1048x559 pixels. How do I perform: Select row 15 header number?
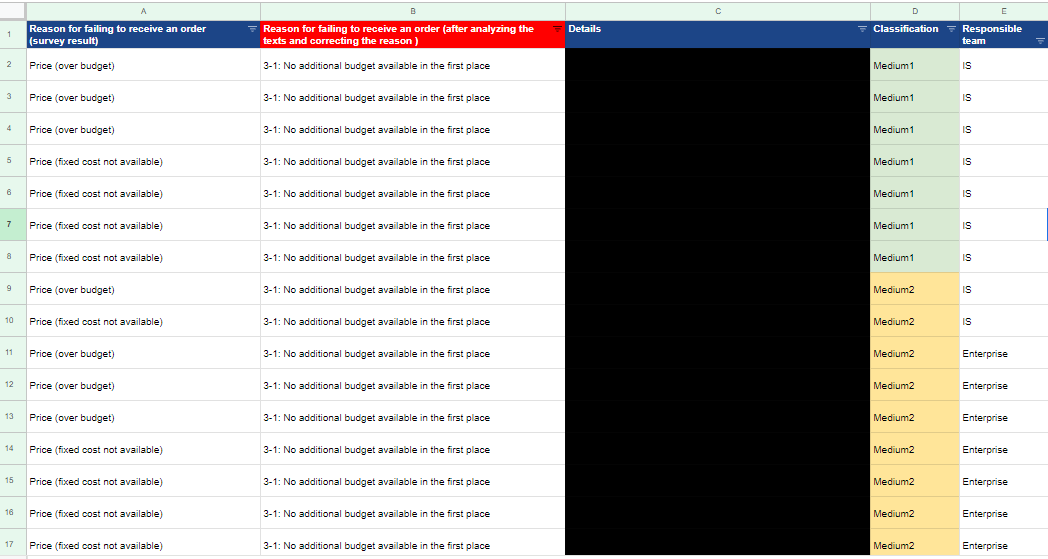[x=13, y=481]
